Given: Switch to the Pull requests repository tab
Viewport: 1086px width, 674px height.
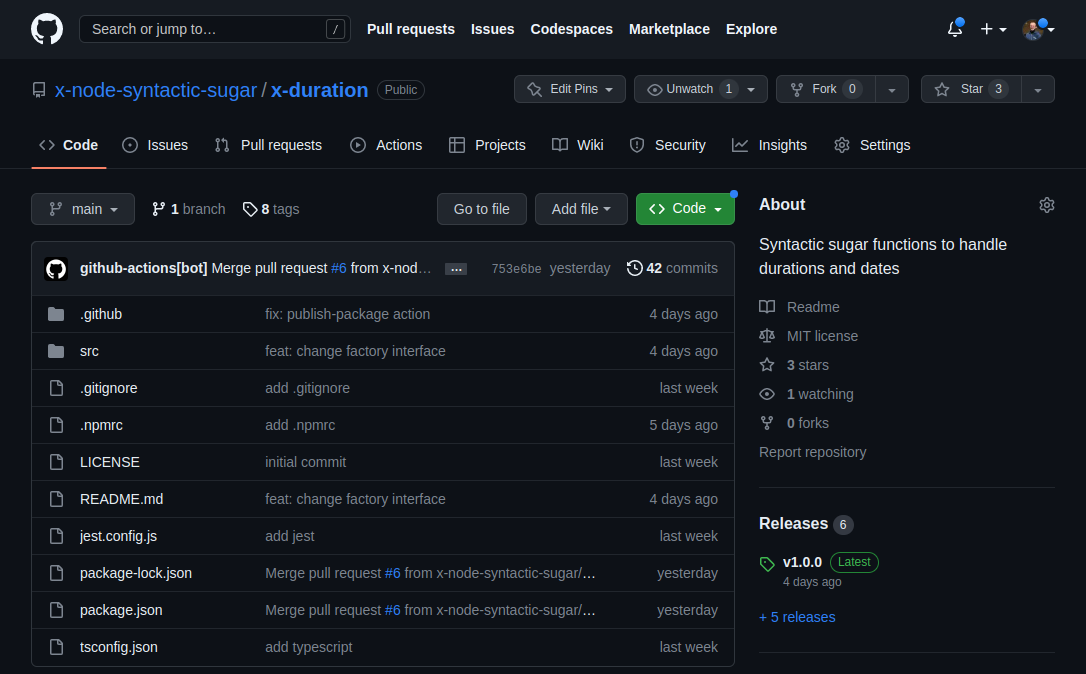Looking at the screenshot, I should coord(268,145).
